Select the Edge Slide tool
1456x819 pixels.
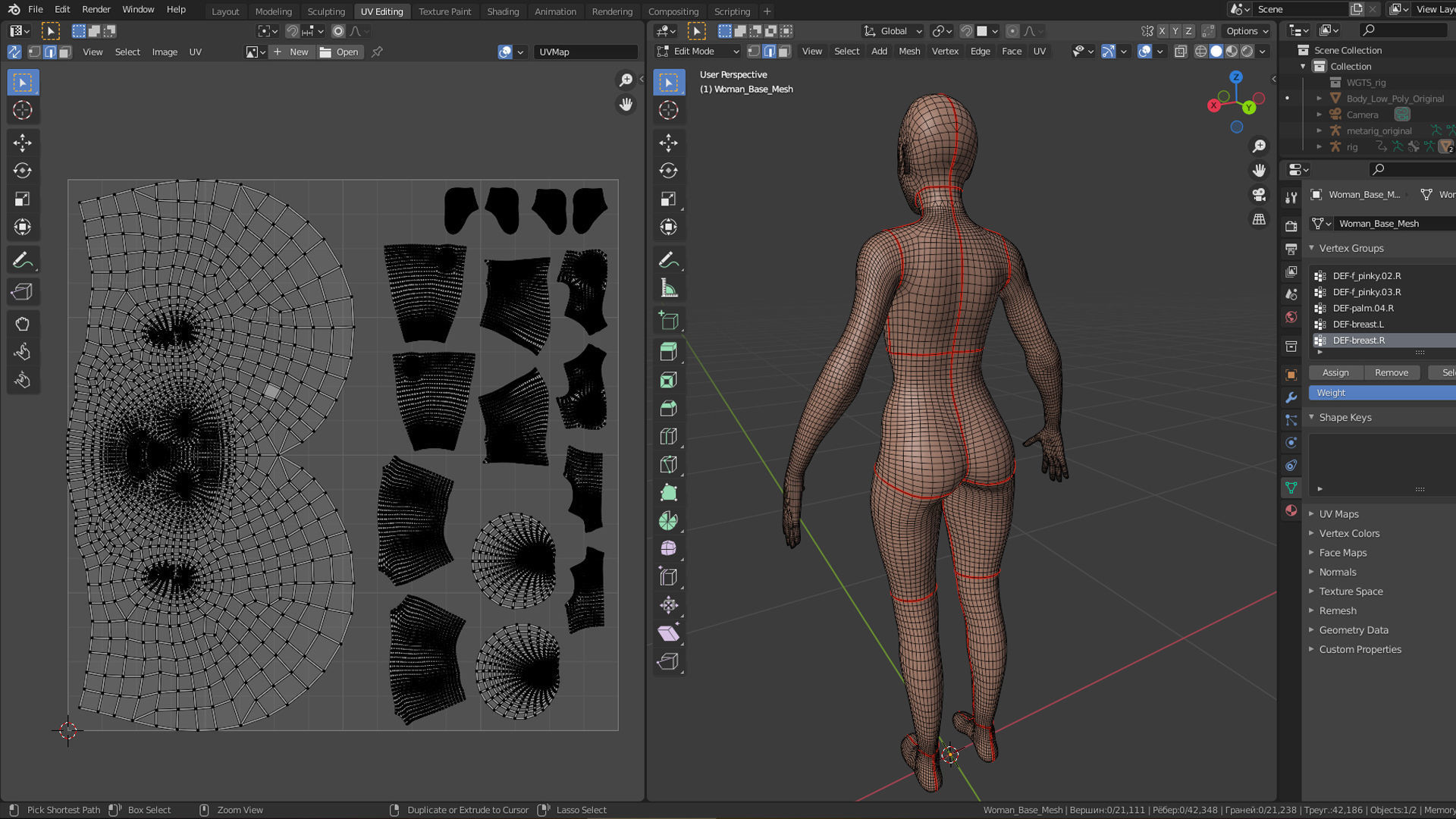[669, 576]
